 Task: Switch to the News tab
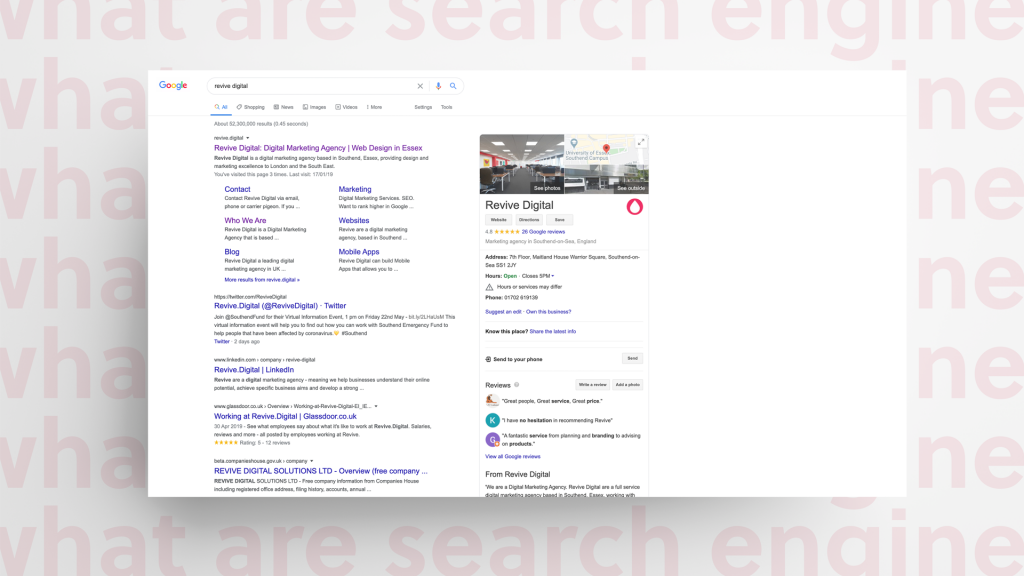283,107
